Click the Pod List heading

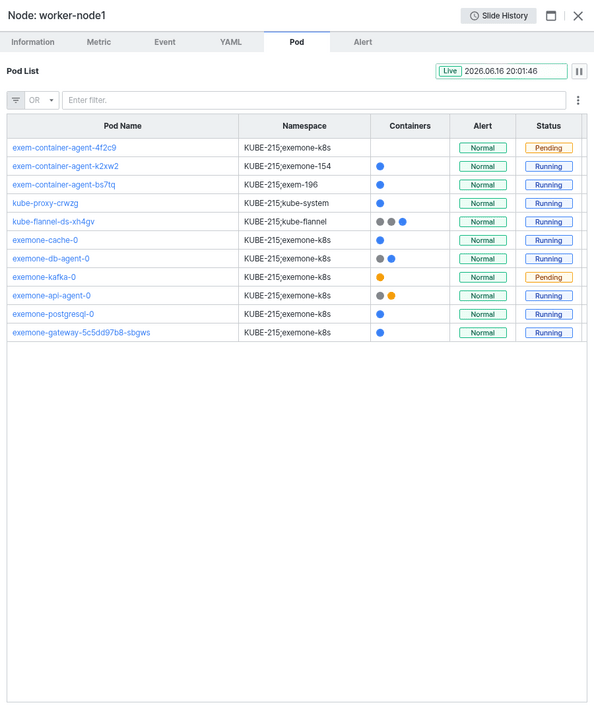click(23, 71)
